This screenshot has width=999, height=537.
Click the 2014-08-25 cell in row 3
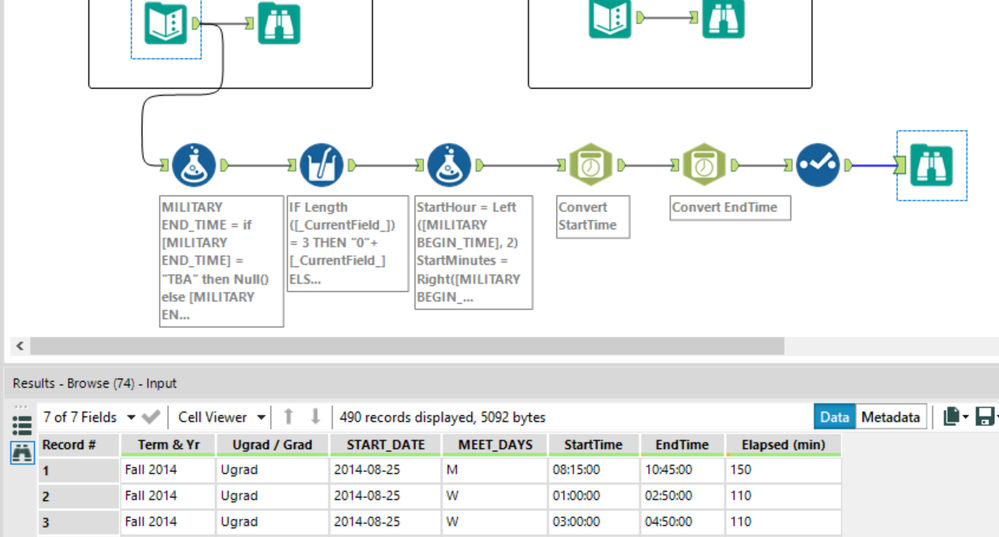coord(385,522)
